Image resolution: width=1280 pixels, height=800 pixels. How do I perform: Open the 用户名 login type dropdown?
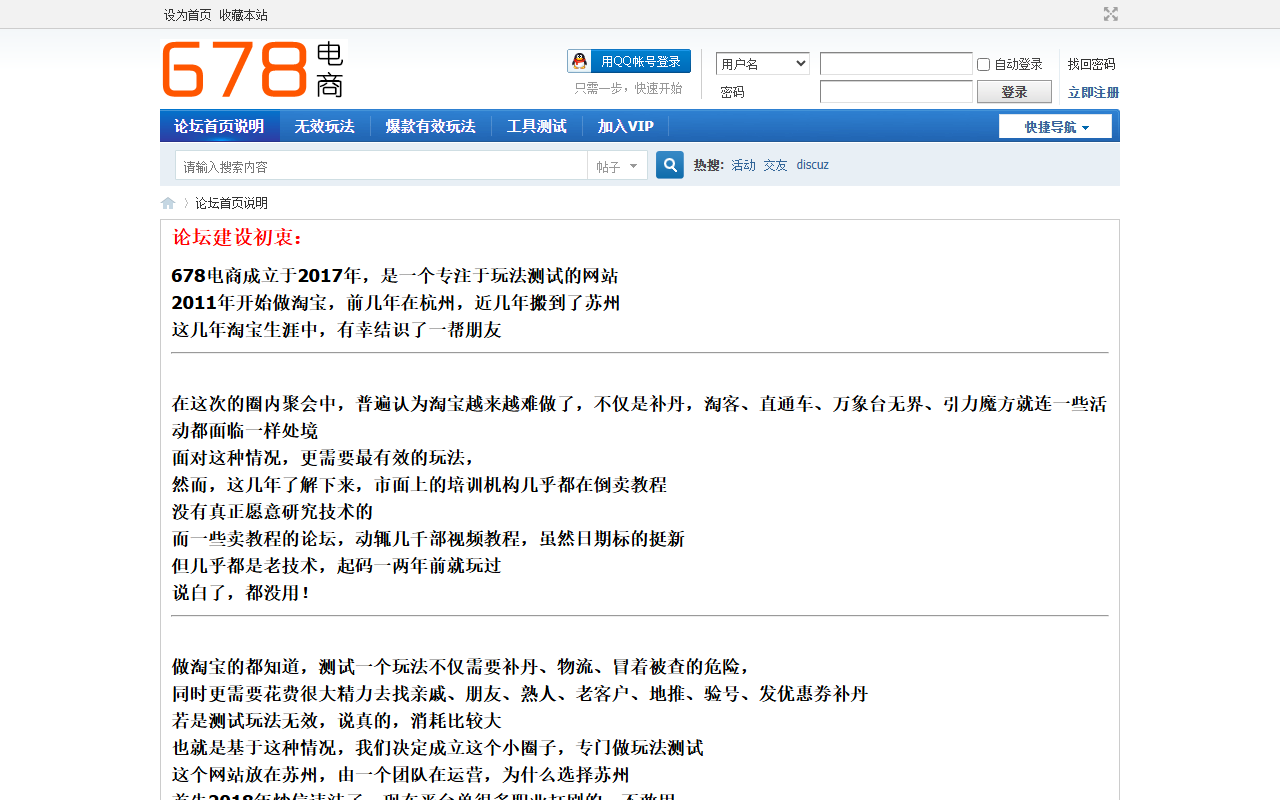[x=763, y=64]
